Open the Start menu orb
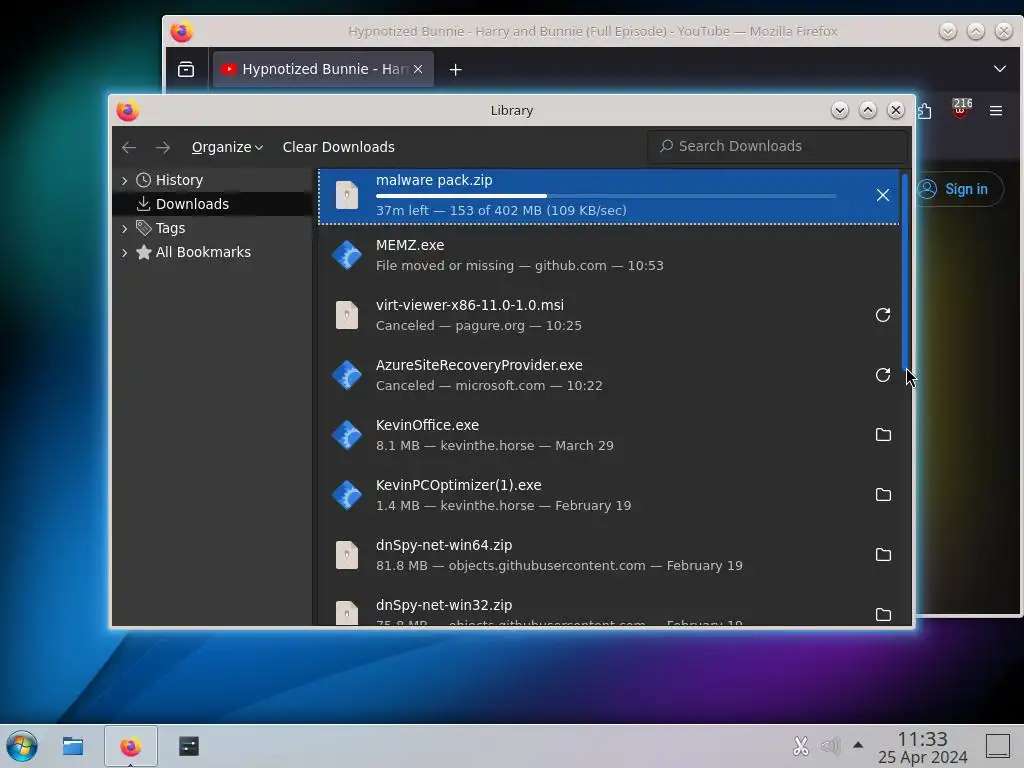 click(x=22, y=746)
